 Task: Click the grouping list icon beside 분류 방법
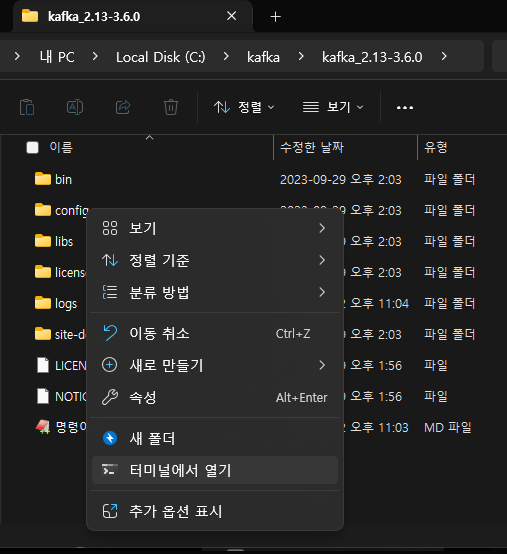pyautogui.click(x=110, y=292)
